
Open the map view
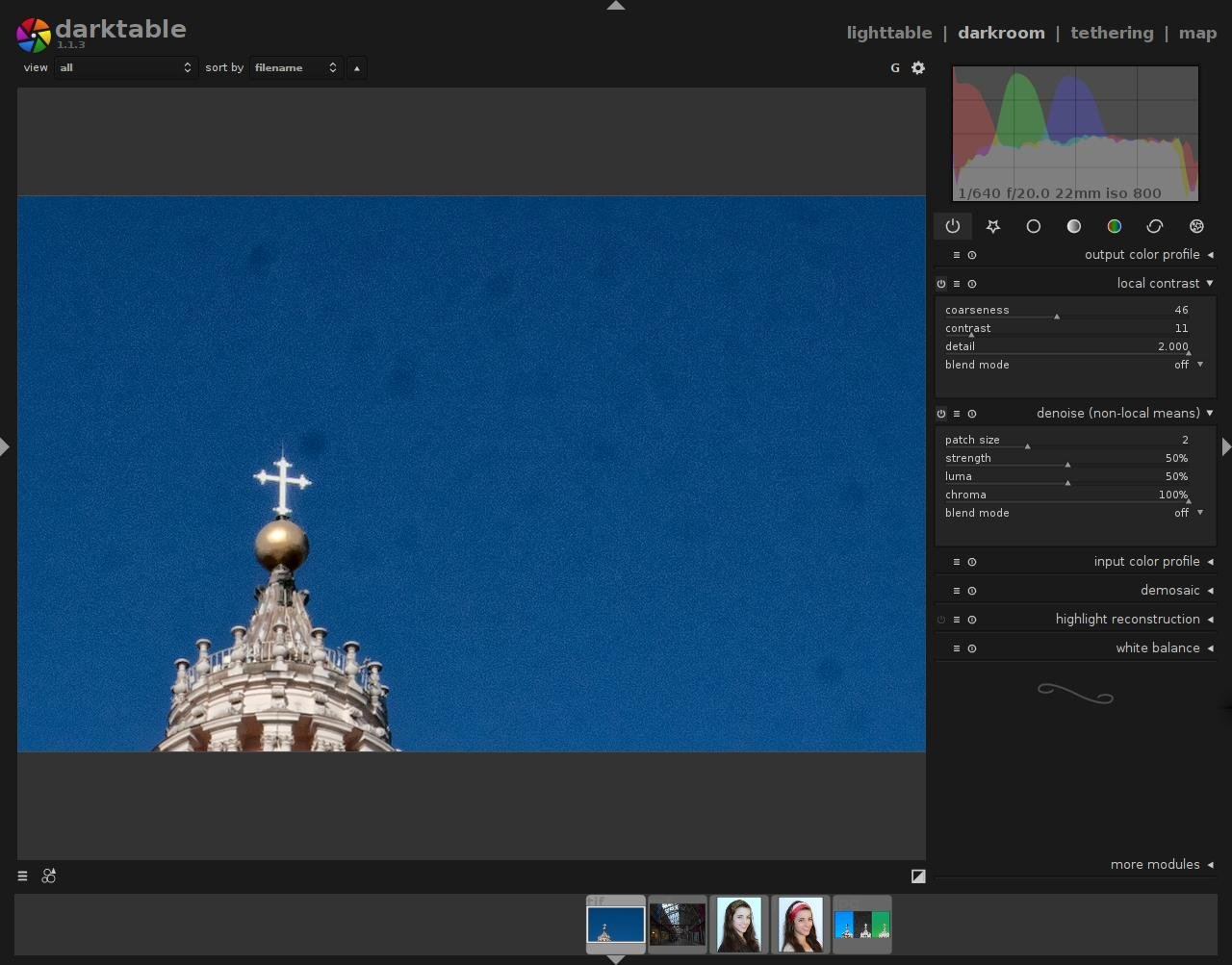point(1197,33)
